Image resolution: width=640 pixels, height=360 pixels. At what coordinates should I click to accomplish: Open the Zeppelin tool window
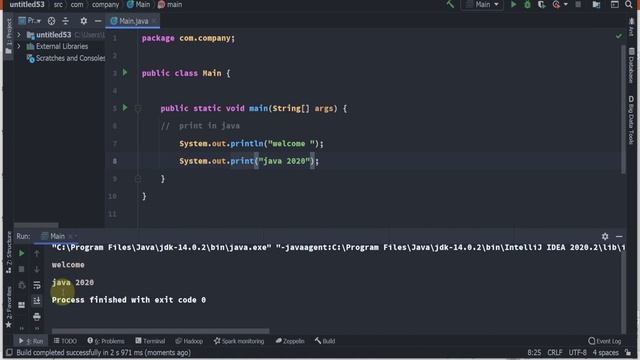[x=290, y=341]
